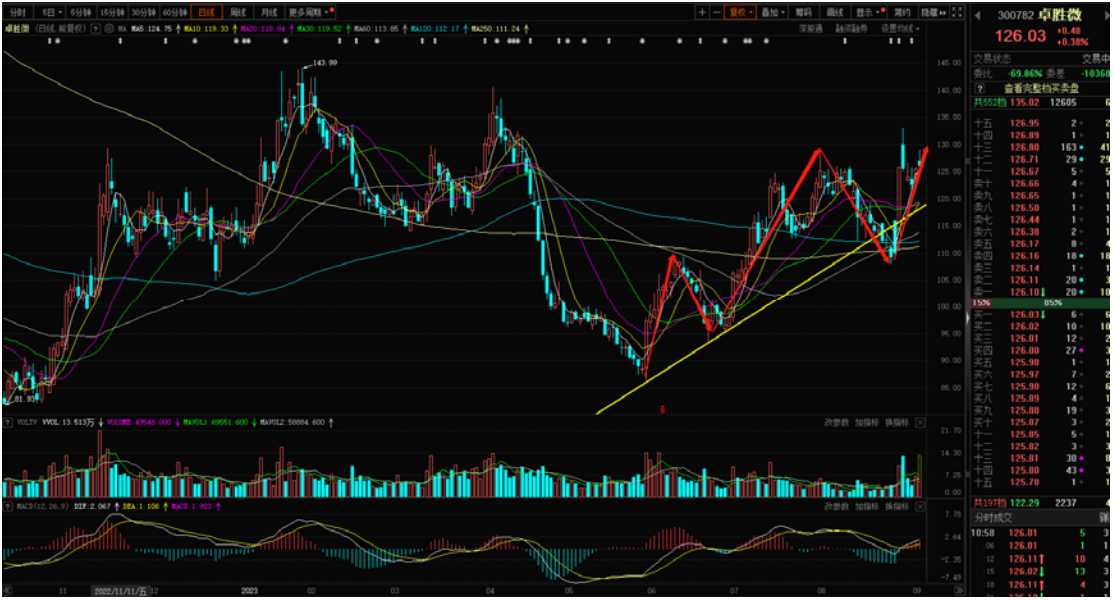Click the MA10:119.33 indicator label

[207, 28]
